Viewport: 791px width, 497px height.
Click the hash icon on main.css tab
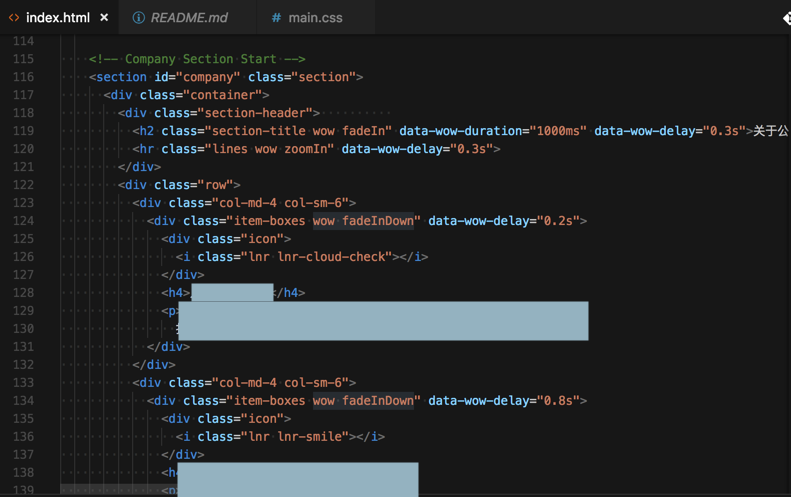tap(276, 18)
